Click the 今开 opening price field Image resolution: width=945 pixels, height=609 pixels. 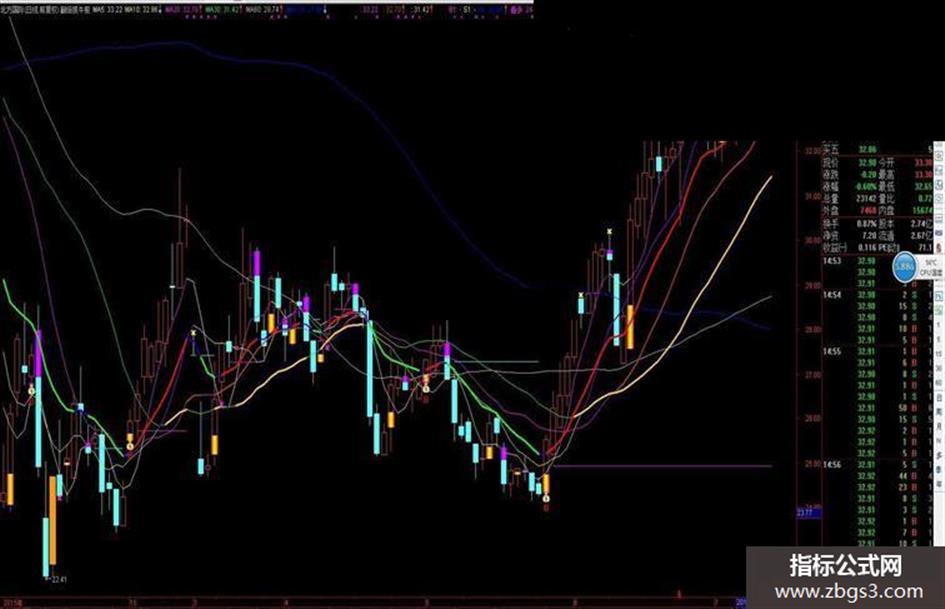905,163
